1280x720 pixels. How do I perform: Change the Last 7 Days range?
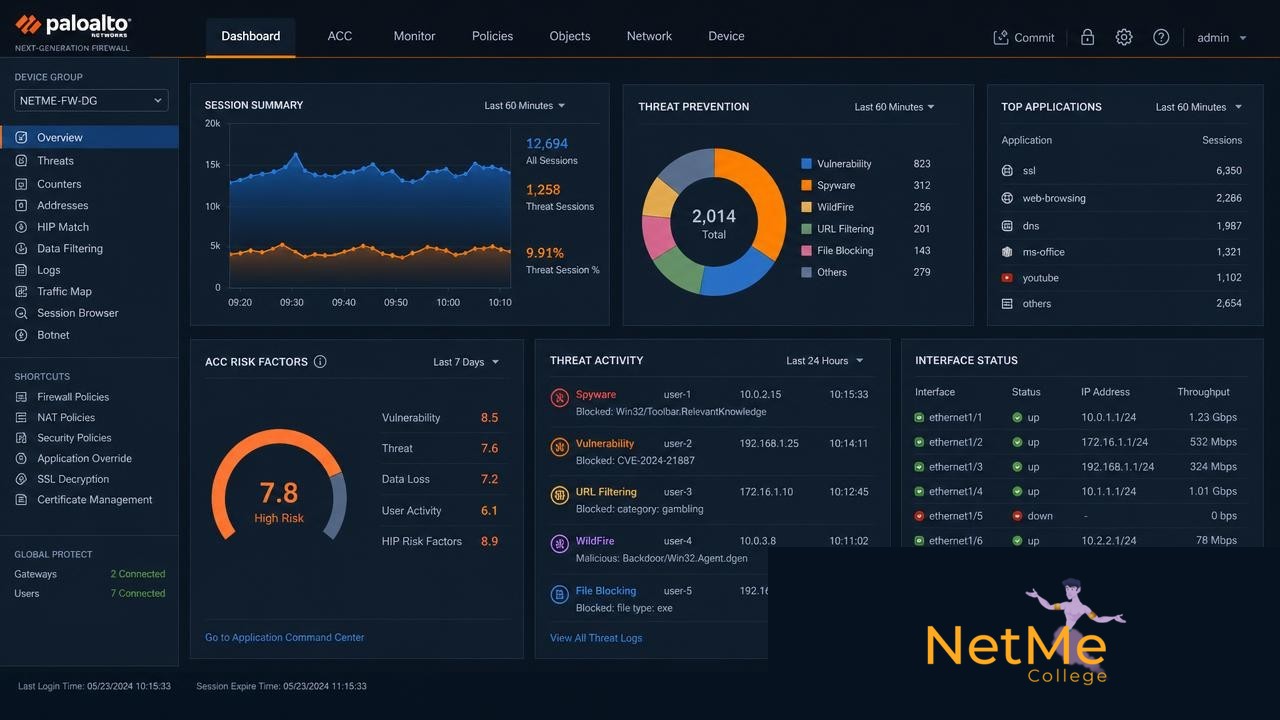tap(466, 362)
